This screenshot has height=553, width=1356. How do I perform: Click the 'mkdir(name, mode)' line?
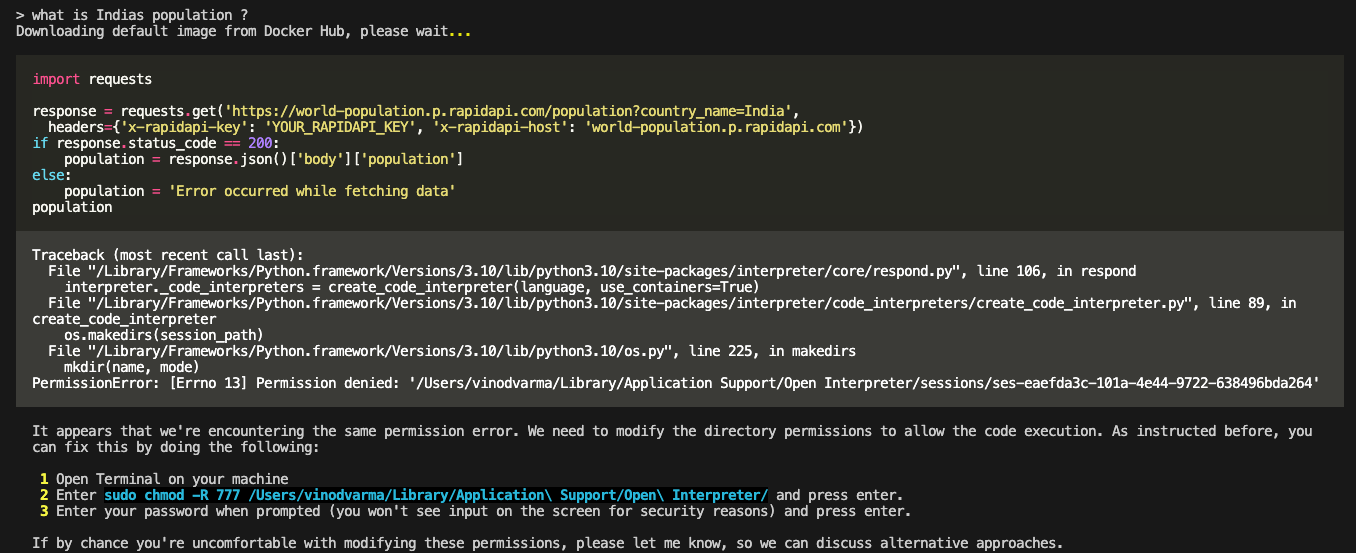coord(132,367)
